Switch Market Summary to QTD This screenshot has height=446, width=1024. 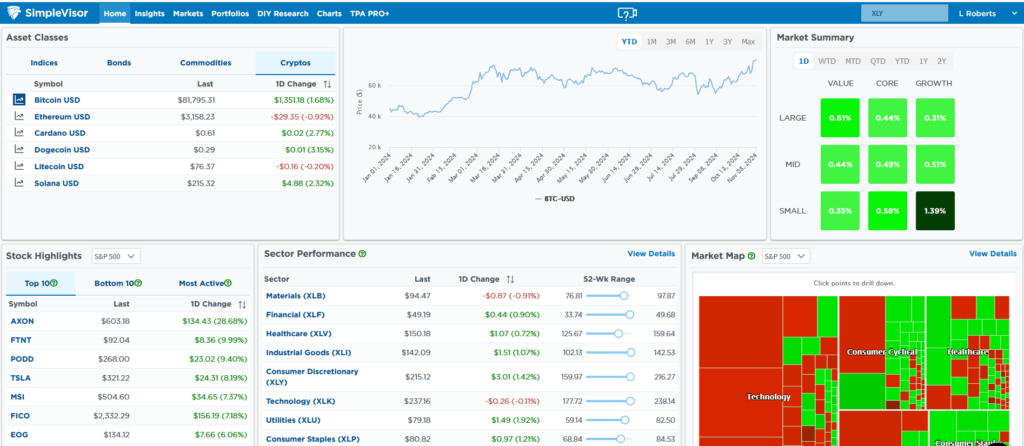(x=878, y=61)
